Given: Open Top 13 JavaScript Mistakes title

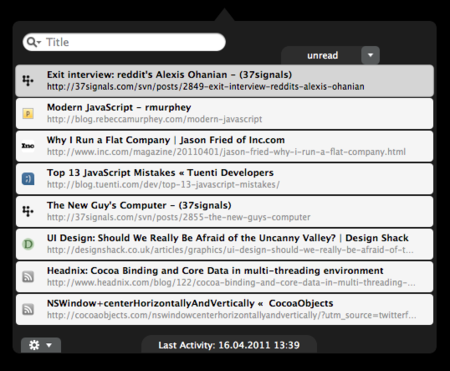Looking at the screenshot, I should [x=160, y=173].
